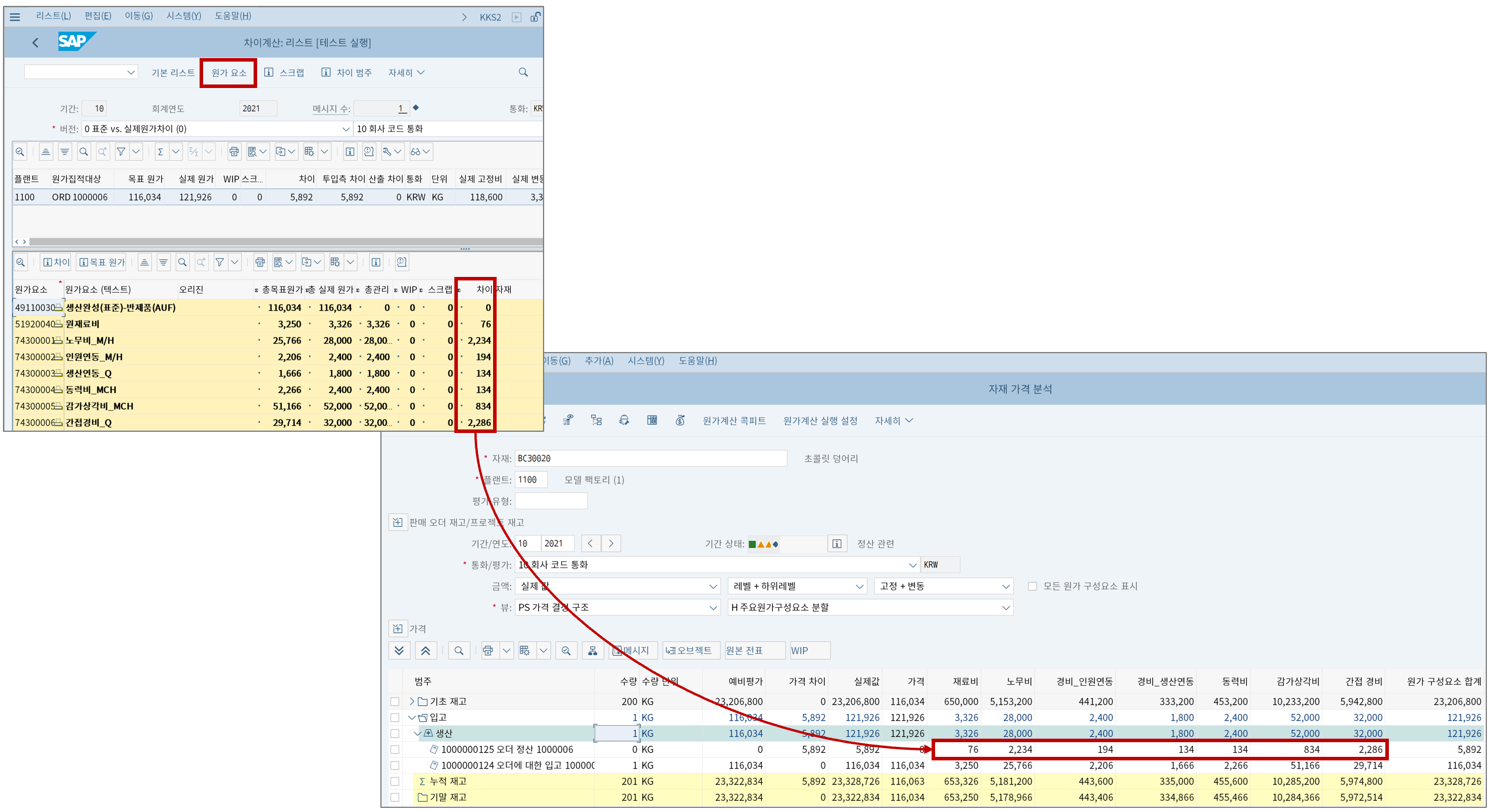Click the collapse all double-chevron in the price toolbar
Viewport: 1491px width, 812px height.
[x=426, y=651]
